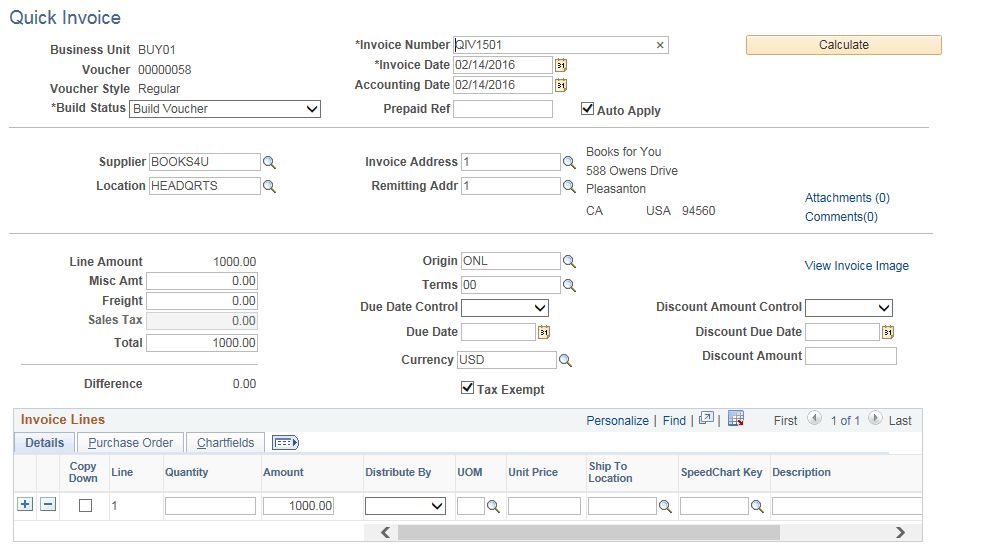The width and height of the screenshot is (1004, 556).
Task: Go to next row in Invoice Lines
Action: click(875, 418)
